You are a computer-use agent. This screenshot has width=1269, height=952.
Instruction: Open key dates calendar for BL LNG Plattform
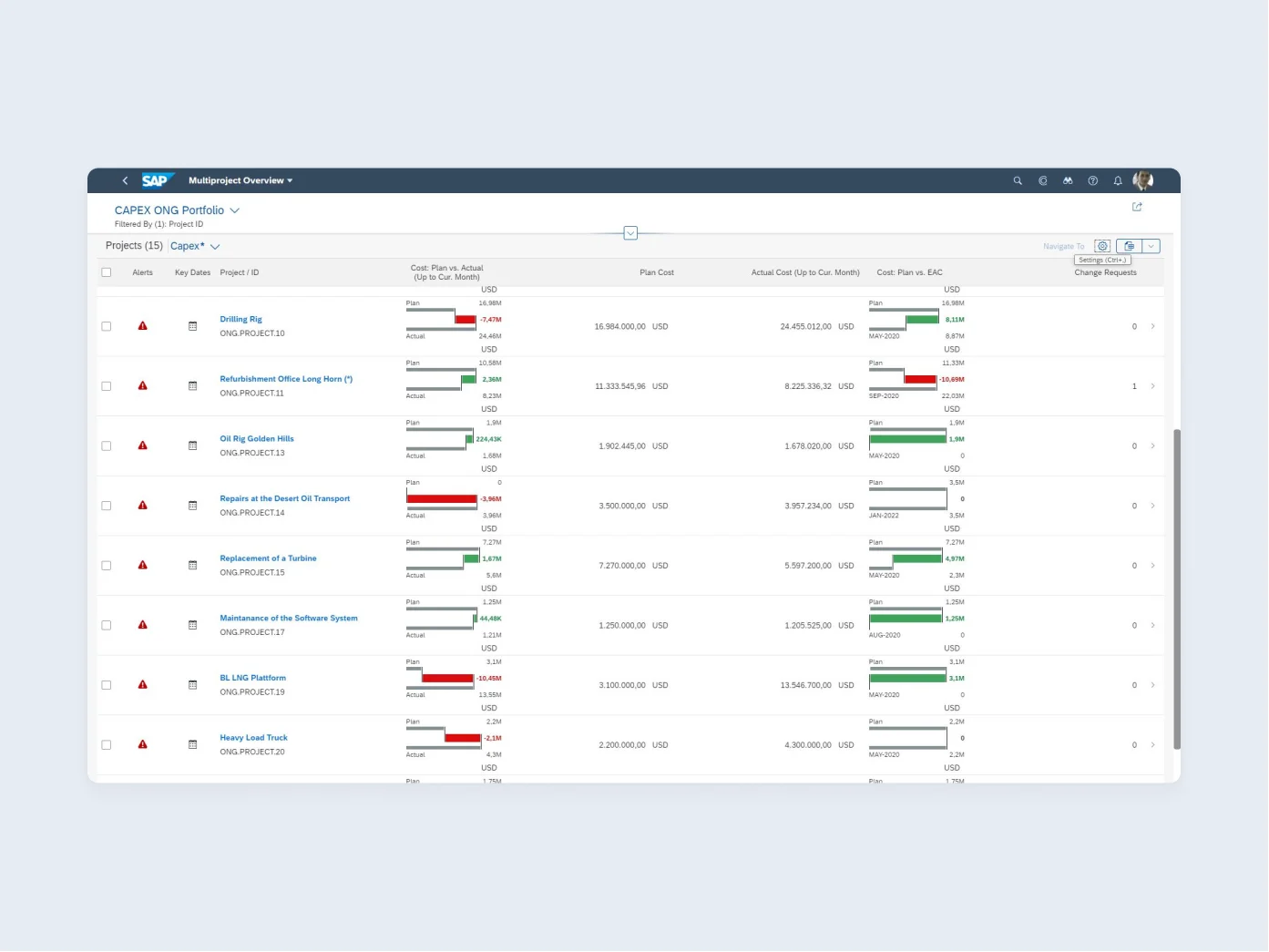193,685
